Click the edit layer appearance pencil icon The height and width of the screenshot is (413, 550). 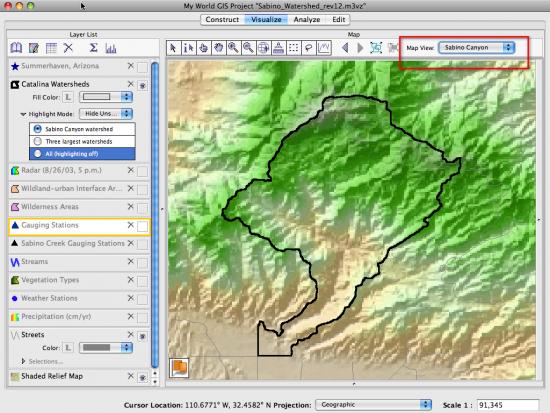(x=34, y=48)
